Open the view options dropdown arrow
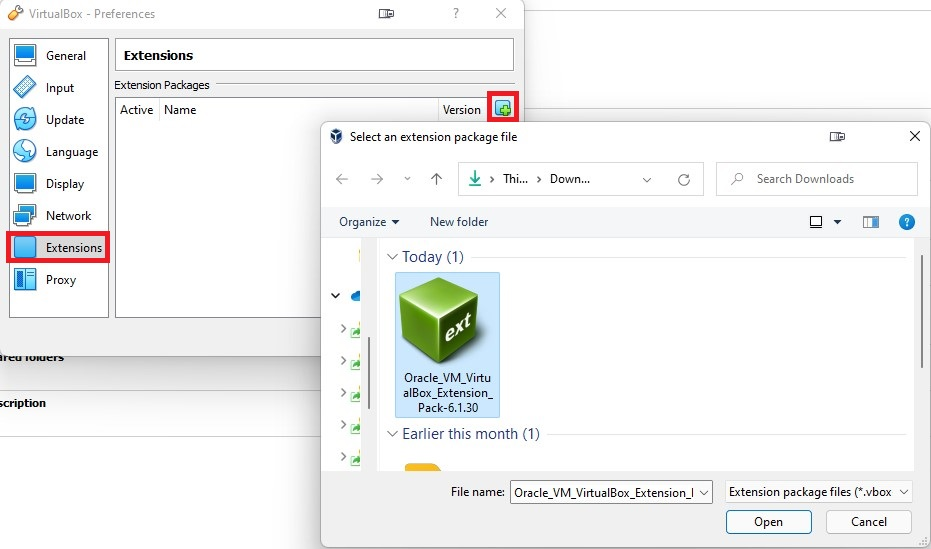931x549 pixels. click(837, 222)
